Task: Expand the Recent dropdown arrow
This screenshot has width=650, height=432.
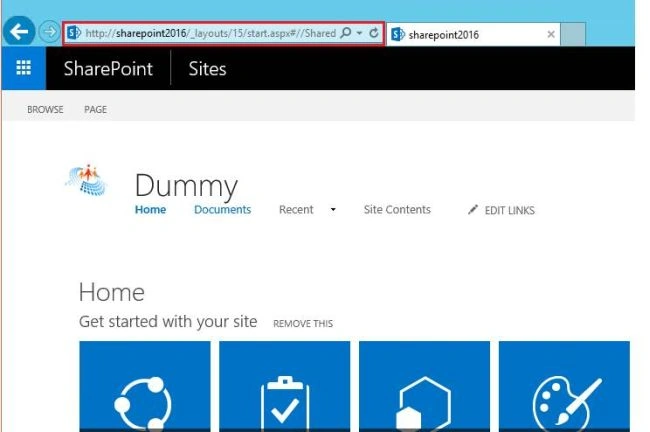Action: pyautogui.click(x=333, y=210)
